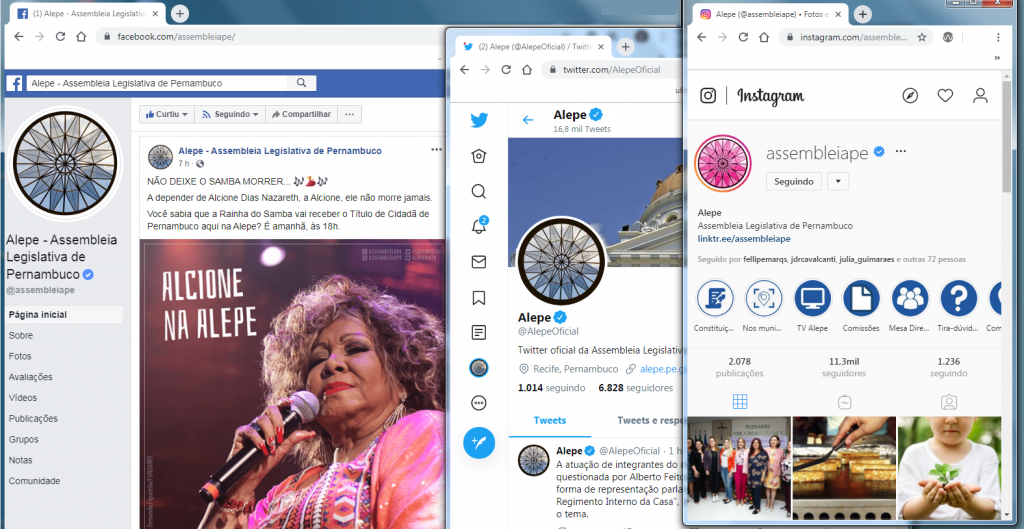
Task: Click the Facebook search input field
Action: pos(160,83)
